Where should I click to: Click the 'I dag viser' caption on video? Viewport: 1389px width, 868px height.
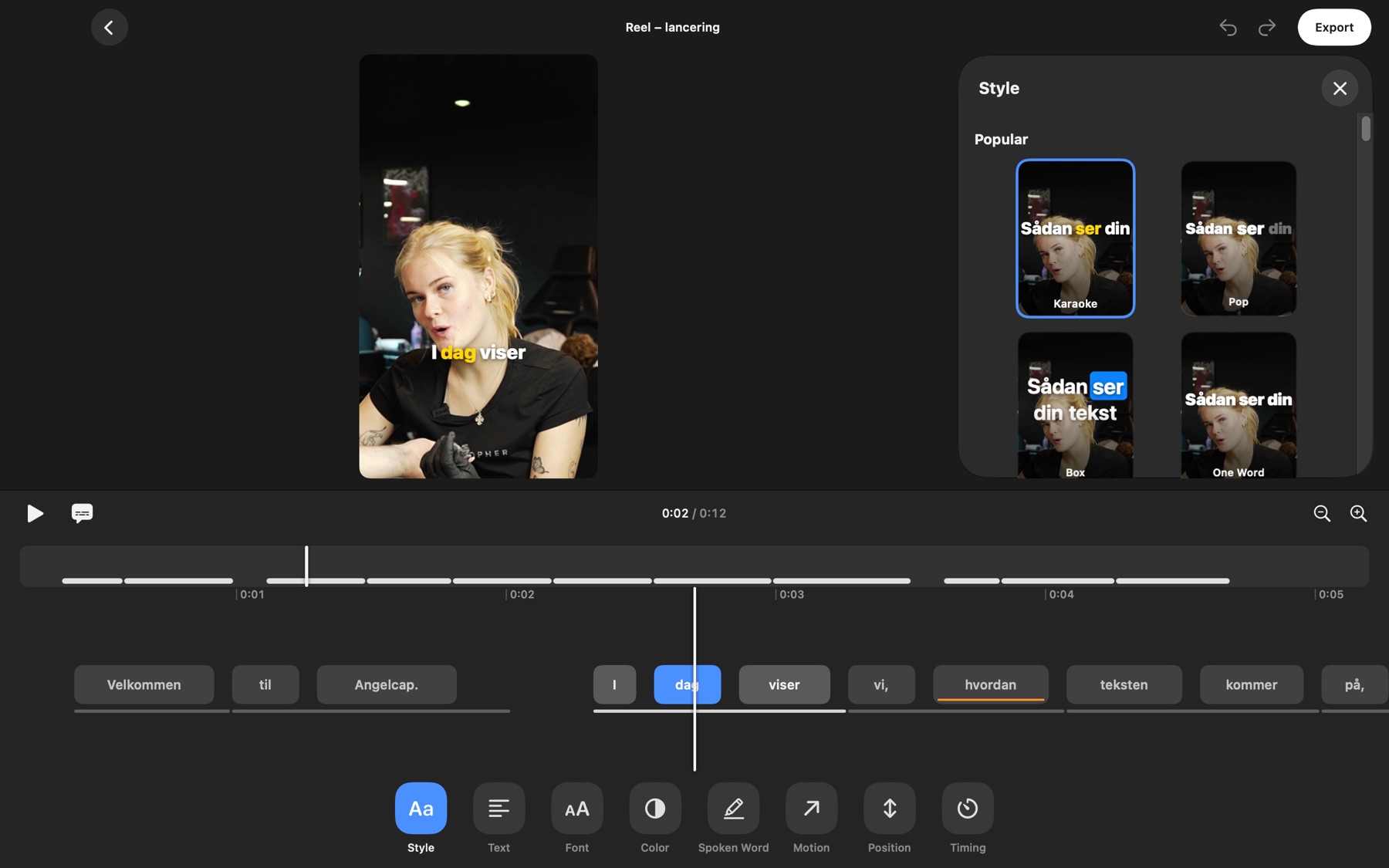pyautogui.click(x=478, y=353)
